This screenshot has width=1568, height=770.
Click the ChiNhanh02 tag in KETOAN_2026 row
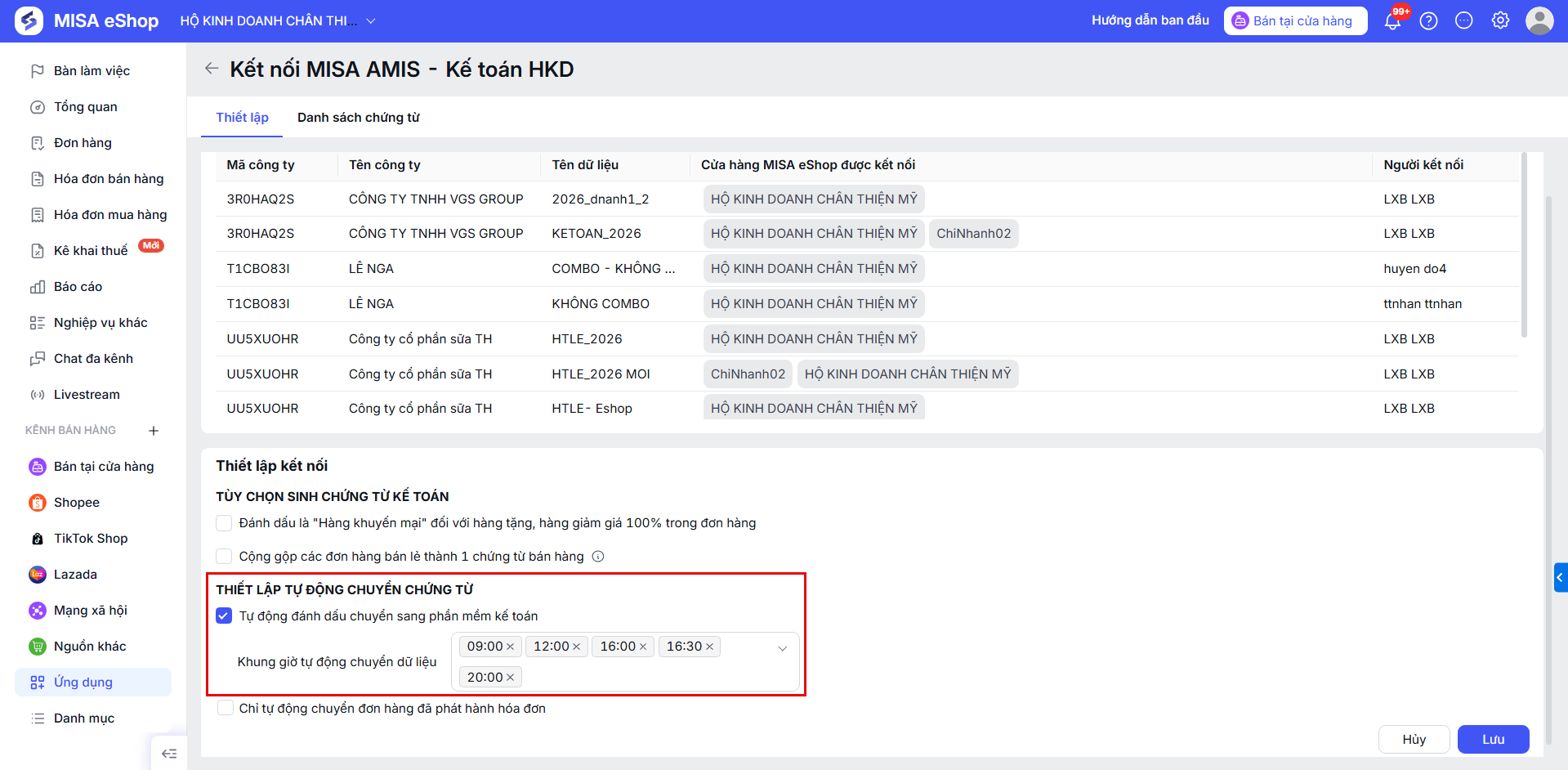[973, 234]
